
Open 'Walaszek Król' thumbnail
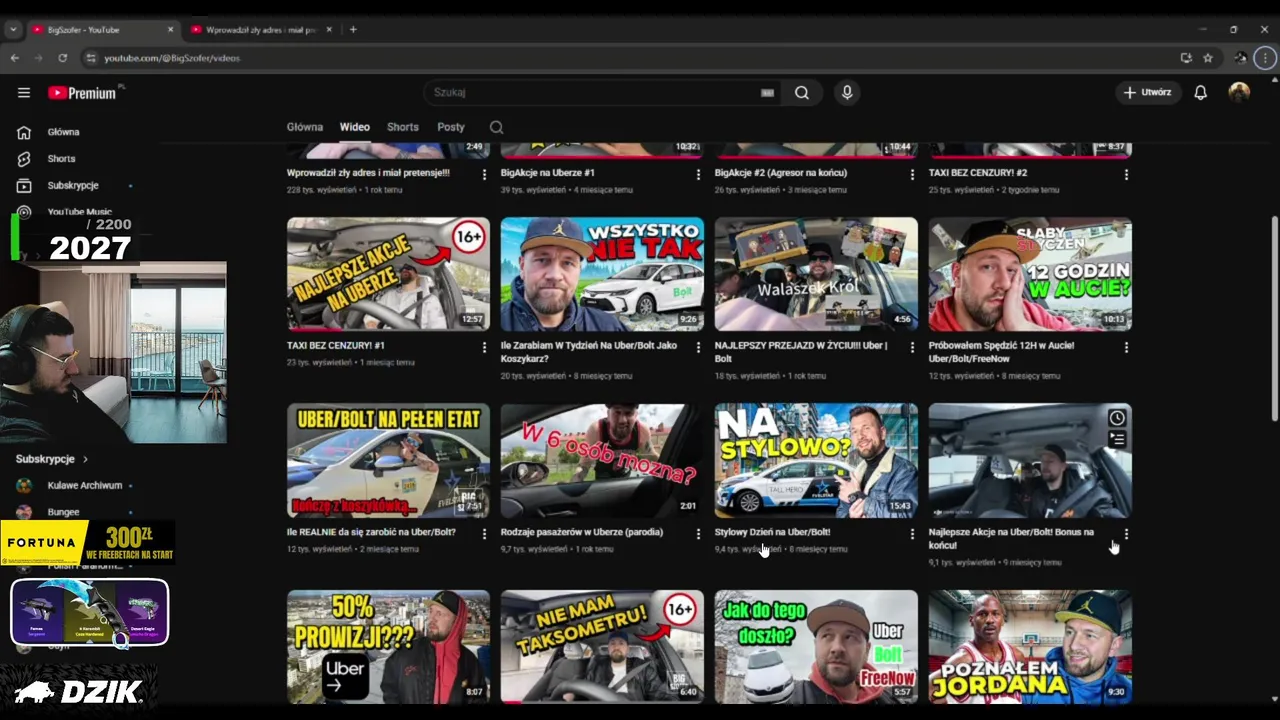[816, 274]
